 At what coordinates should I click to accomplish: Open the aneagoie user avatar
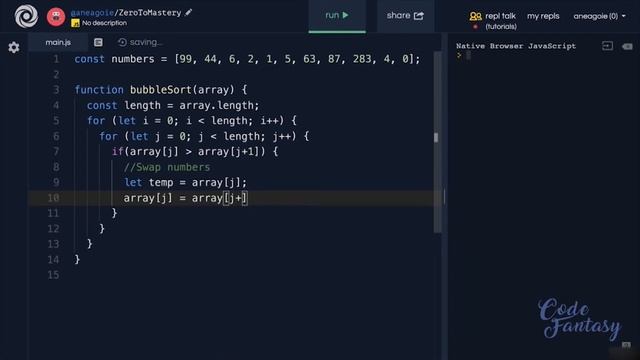56,17
